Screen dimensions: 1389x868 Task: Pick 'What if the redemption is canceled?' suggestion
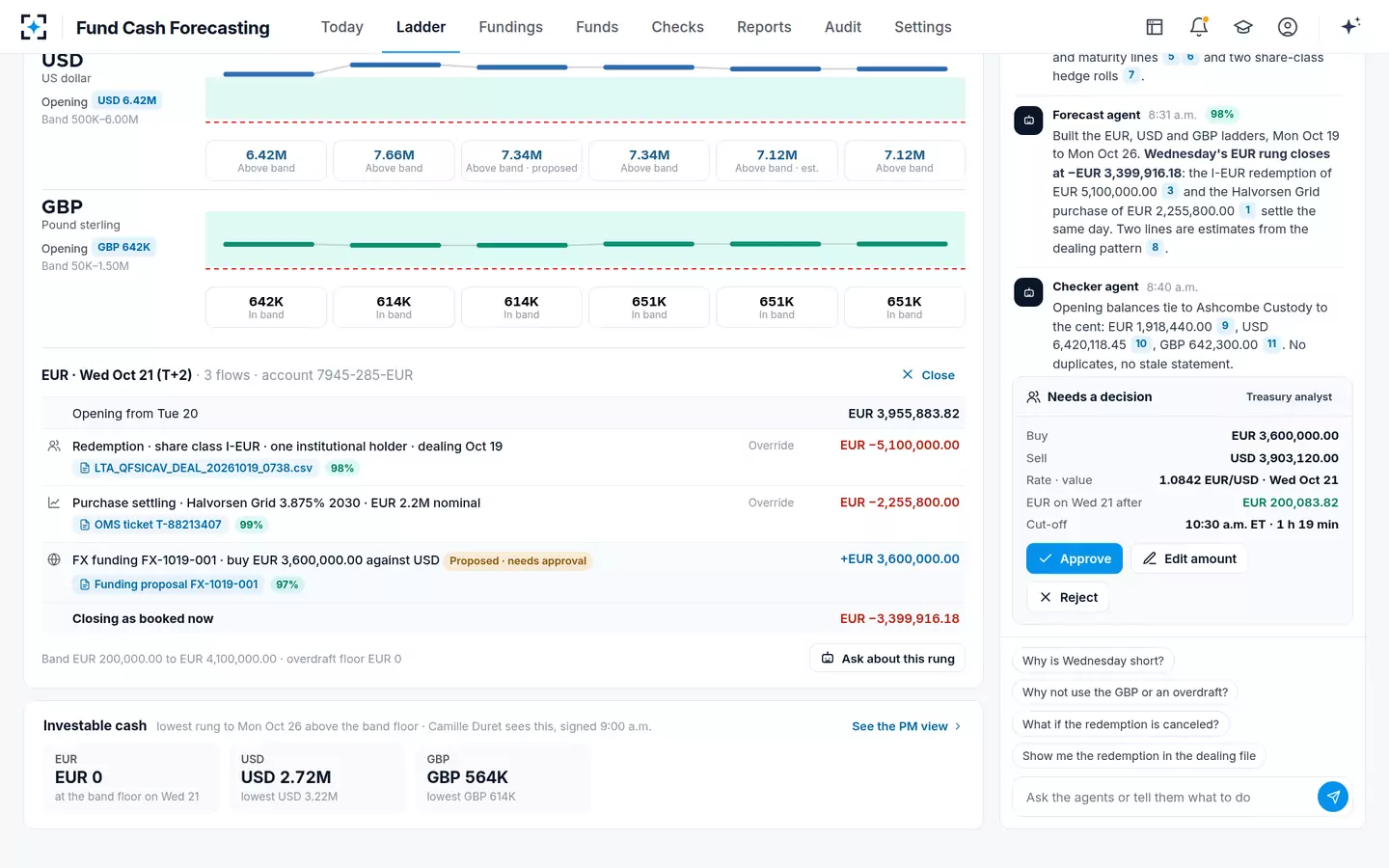tap(1121, 724)
